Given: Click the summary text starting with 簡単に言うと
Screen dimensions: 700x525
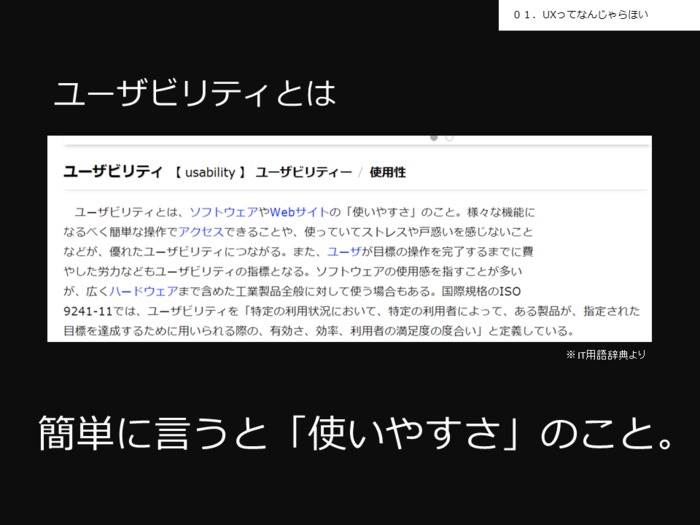Looking at the screenshot, I should 354,433.
